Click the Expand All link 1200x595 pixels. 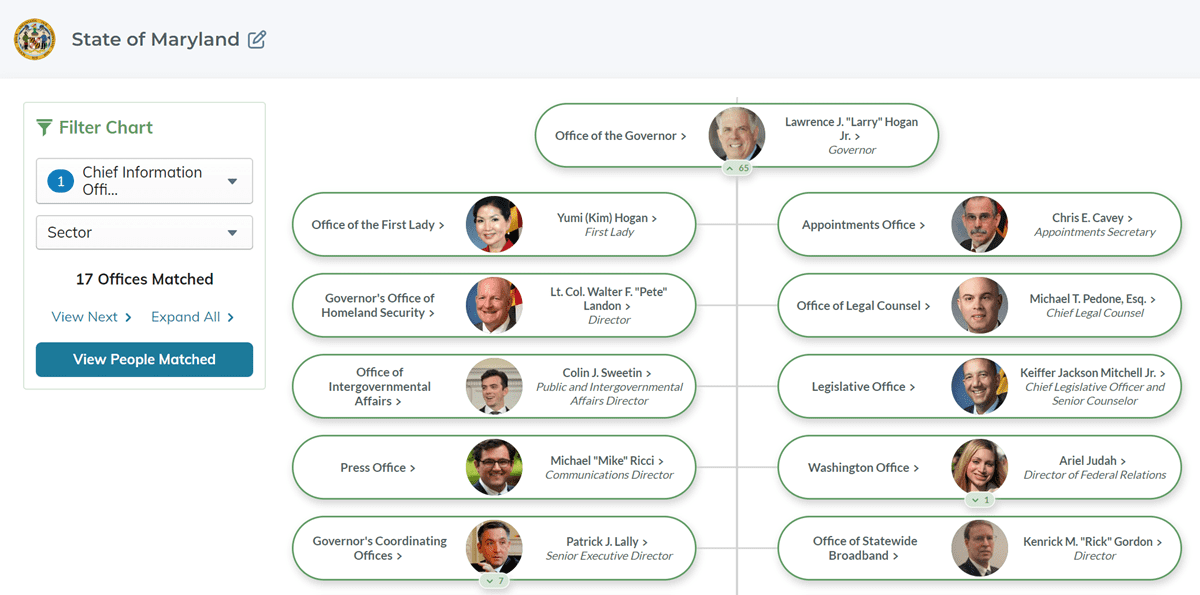click(x=192, y=317)
